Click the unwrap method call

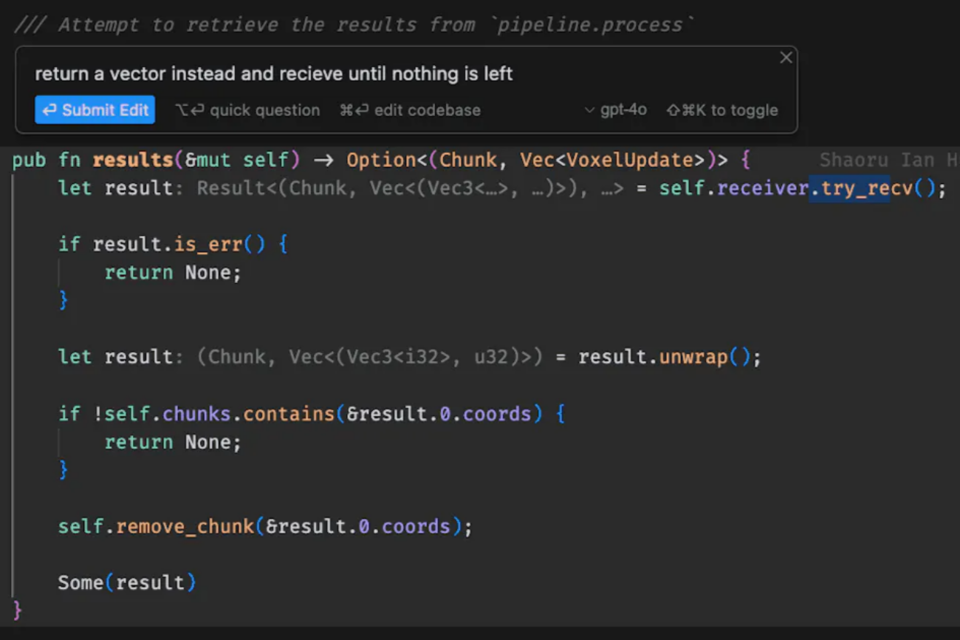click(x=692, y=357)
